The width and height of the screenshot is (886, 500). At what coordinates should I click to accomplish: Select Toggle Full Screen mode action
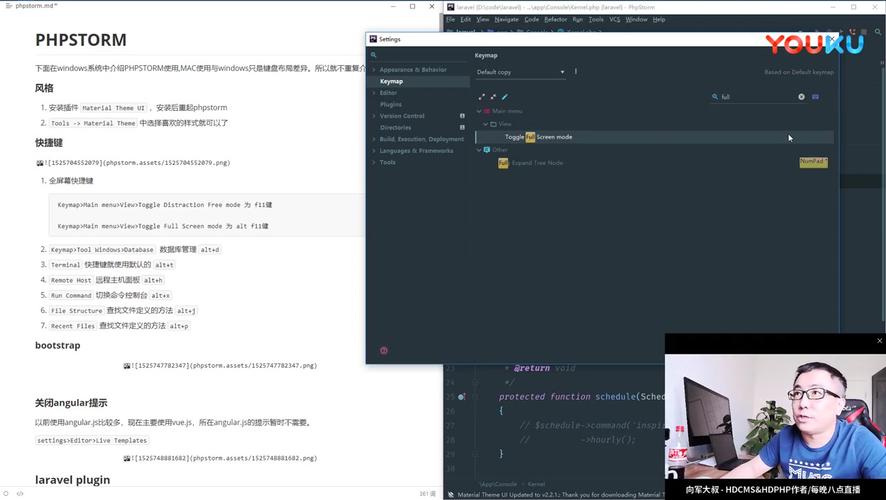(654, 137)
